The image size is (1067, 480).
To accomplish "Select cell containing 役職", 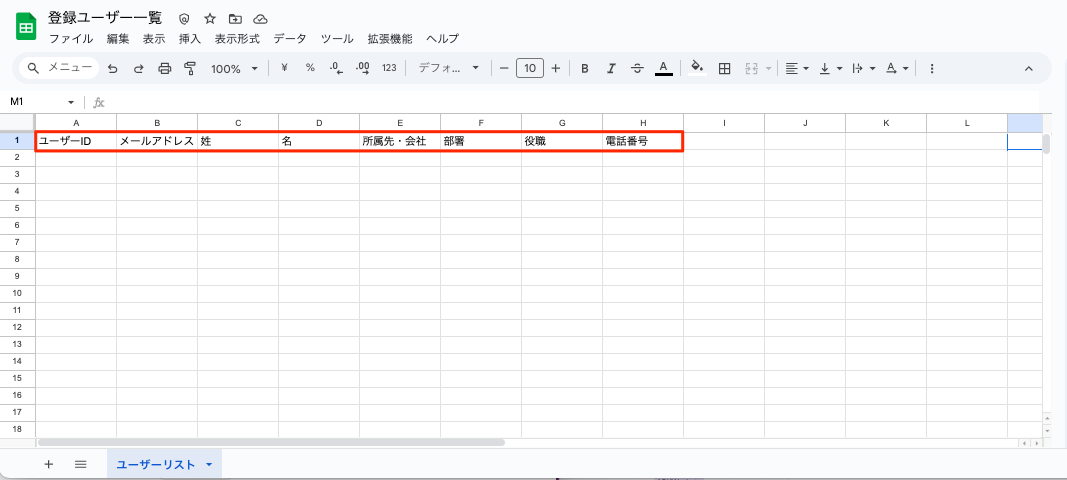I will click(x=562, y=142).
